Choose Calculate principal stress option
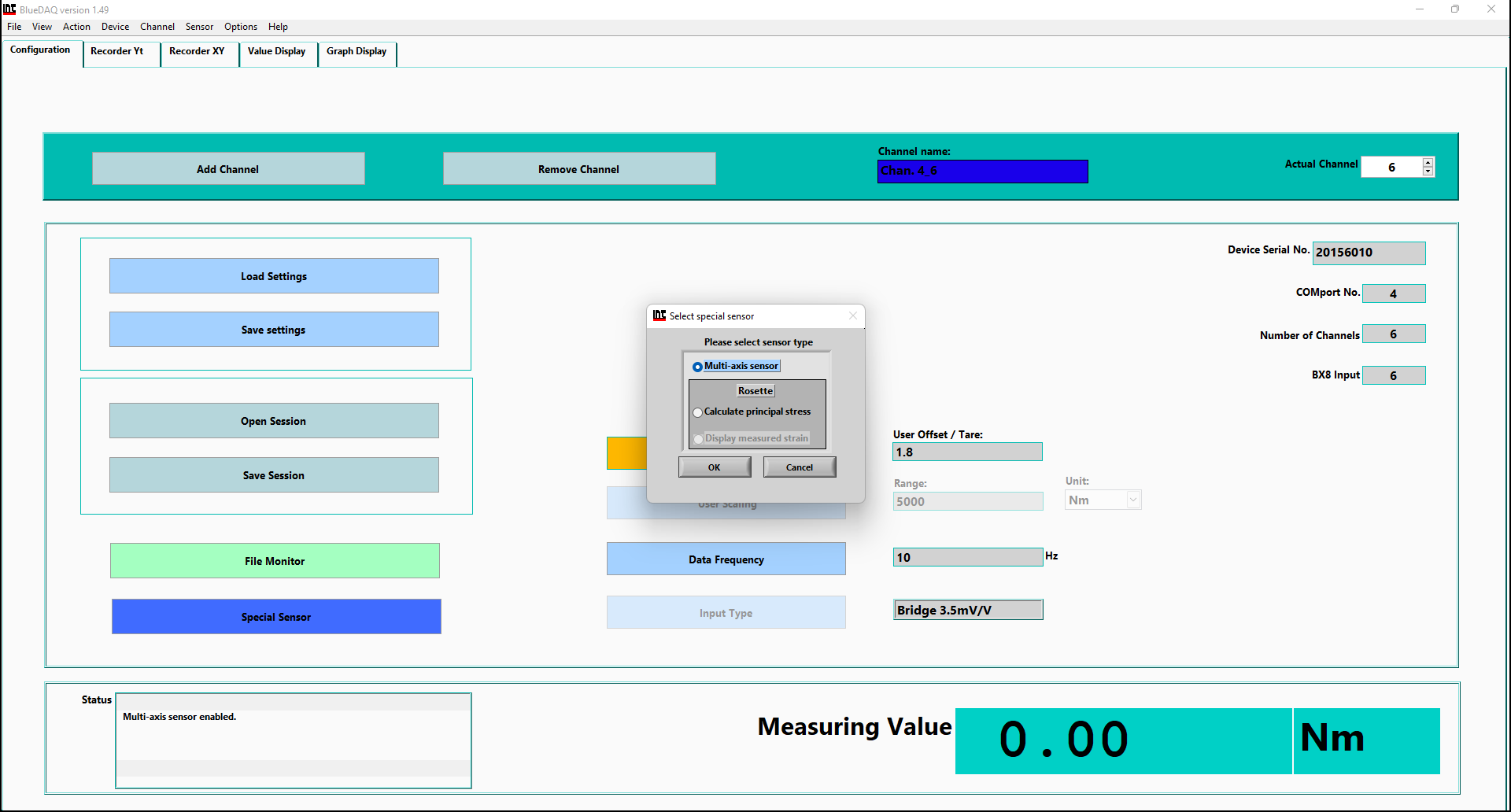The width and height of the screenshot is (1511, 812). [697, 412]
